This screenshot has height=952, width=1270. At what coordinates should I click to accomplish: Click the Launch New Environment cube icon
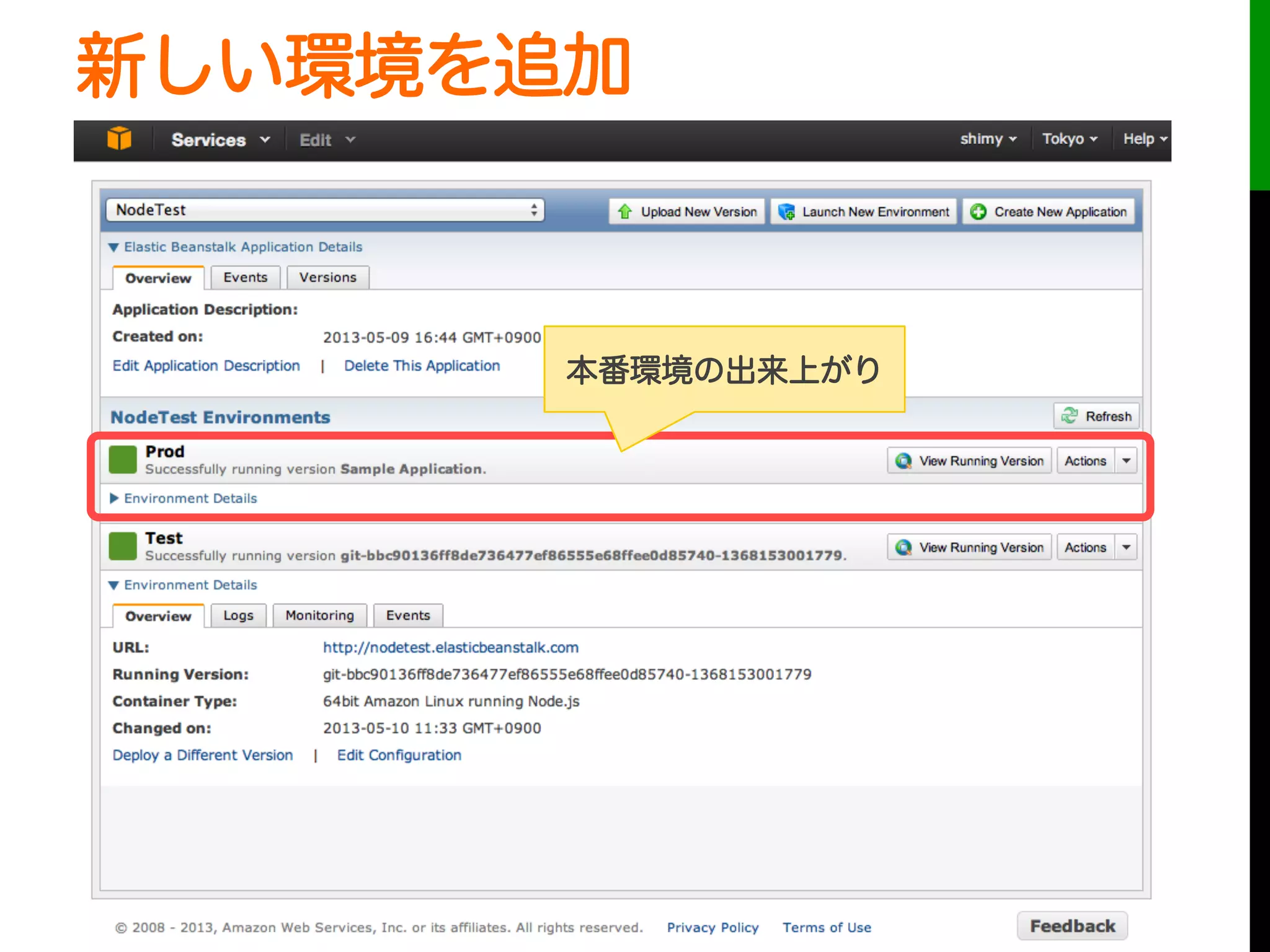(x=786, y=212)
